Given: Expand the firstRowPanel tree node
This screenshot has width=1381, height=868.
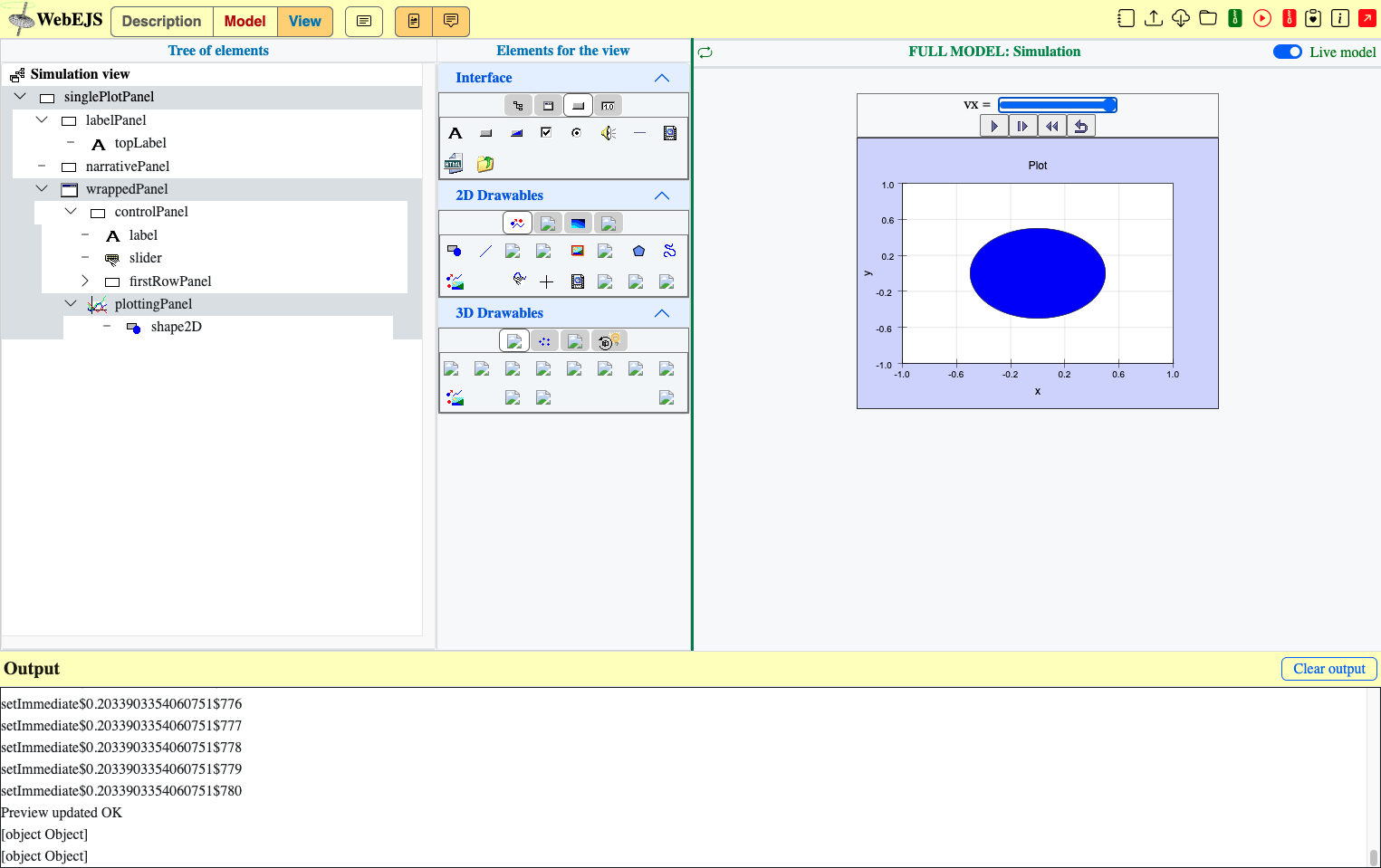Looking at the screenshot, I should coord(85,281).
